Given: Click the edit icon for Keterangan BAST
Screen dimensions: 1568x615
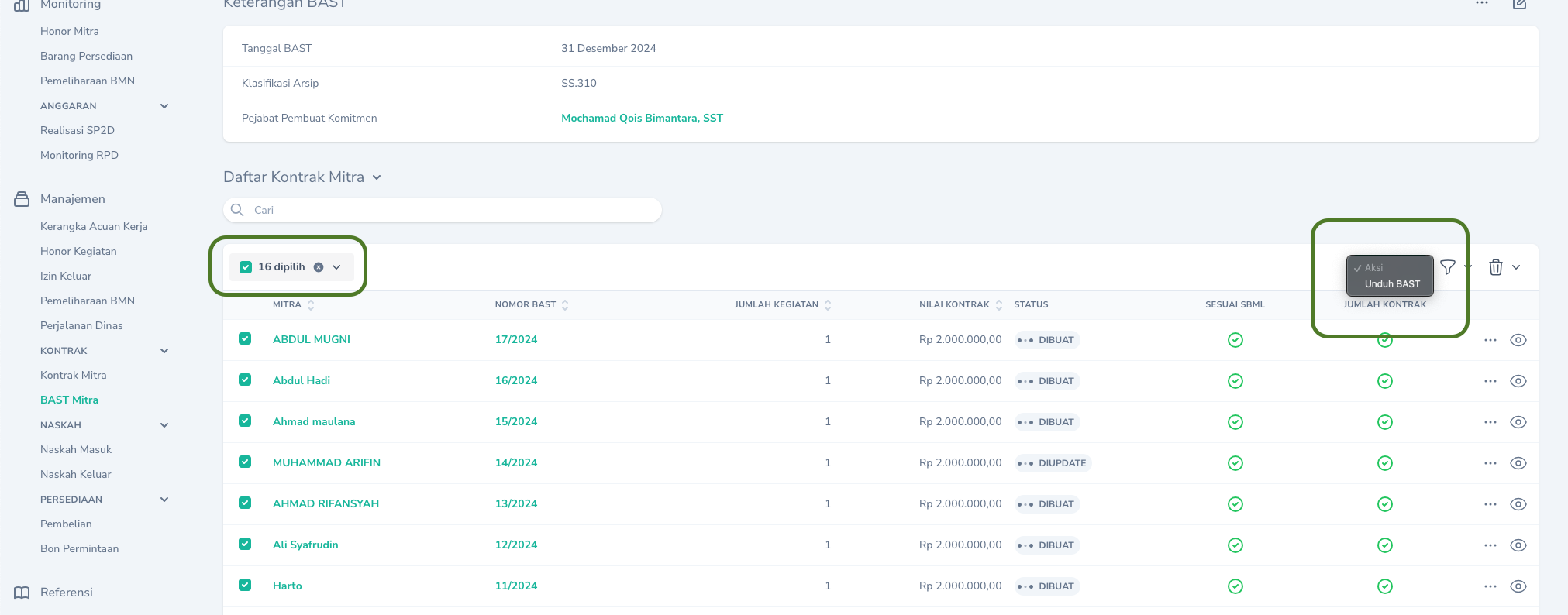Looking at the screenshot, I should click(x=1520, y=4).
